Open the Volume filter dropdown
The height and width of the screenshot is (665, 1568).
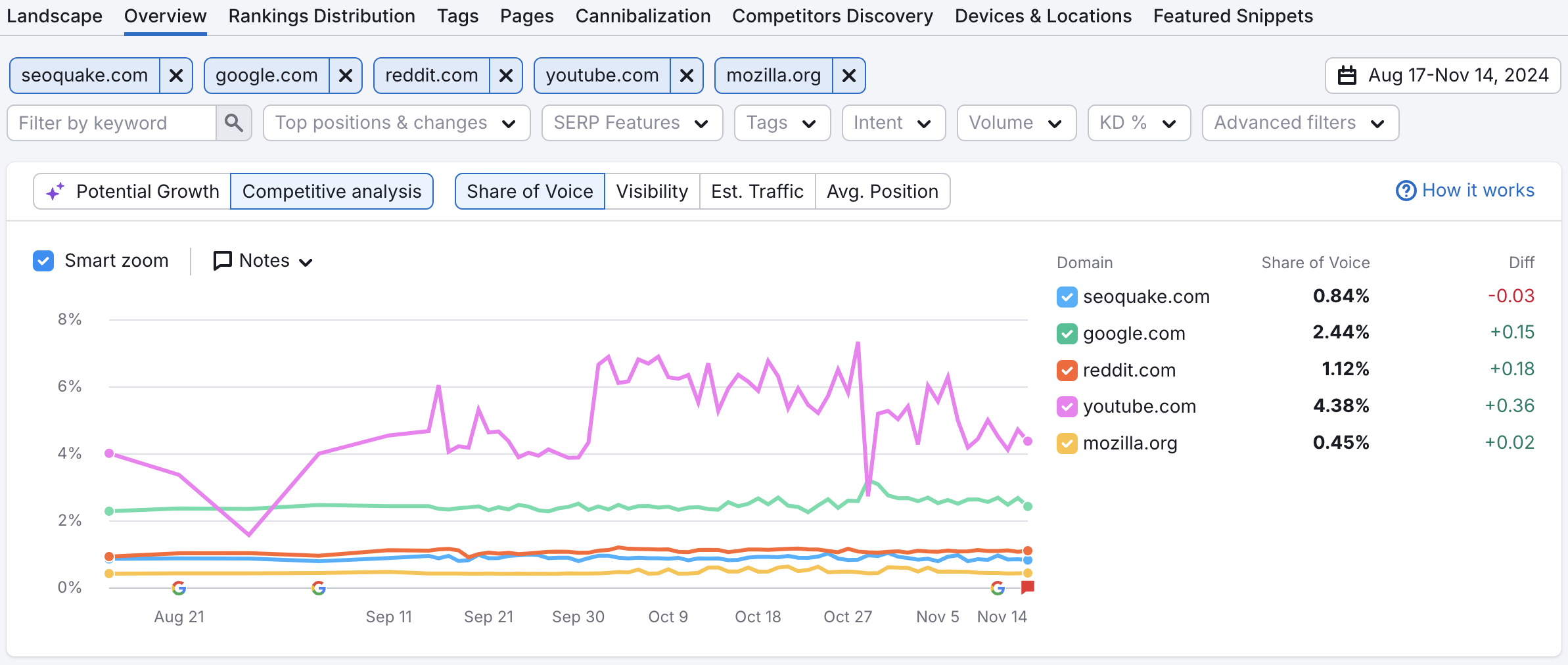1017,123
